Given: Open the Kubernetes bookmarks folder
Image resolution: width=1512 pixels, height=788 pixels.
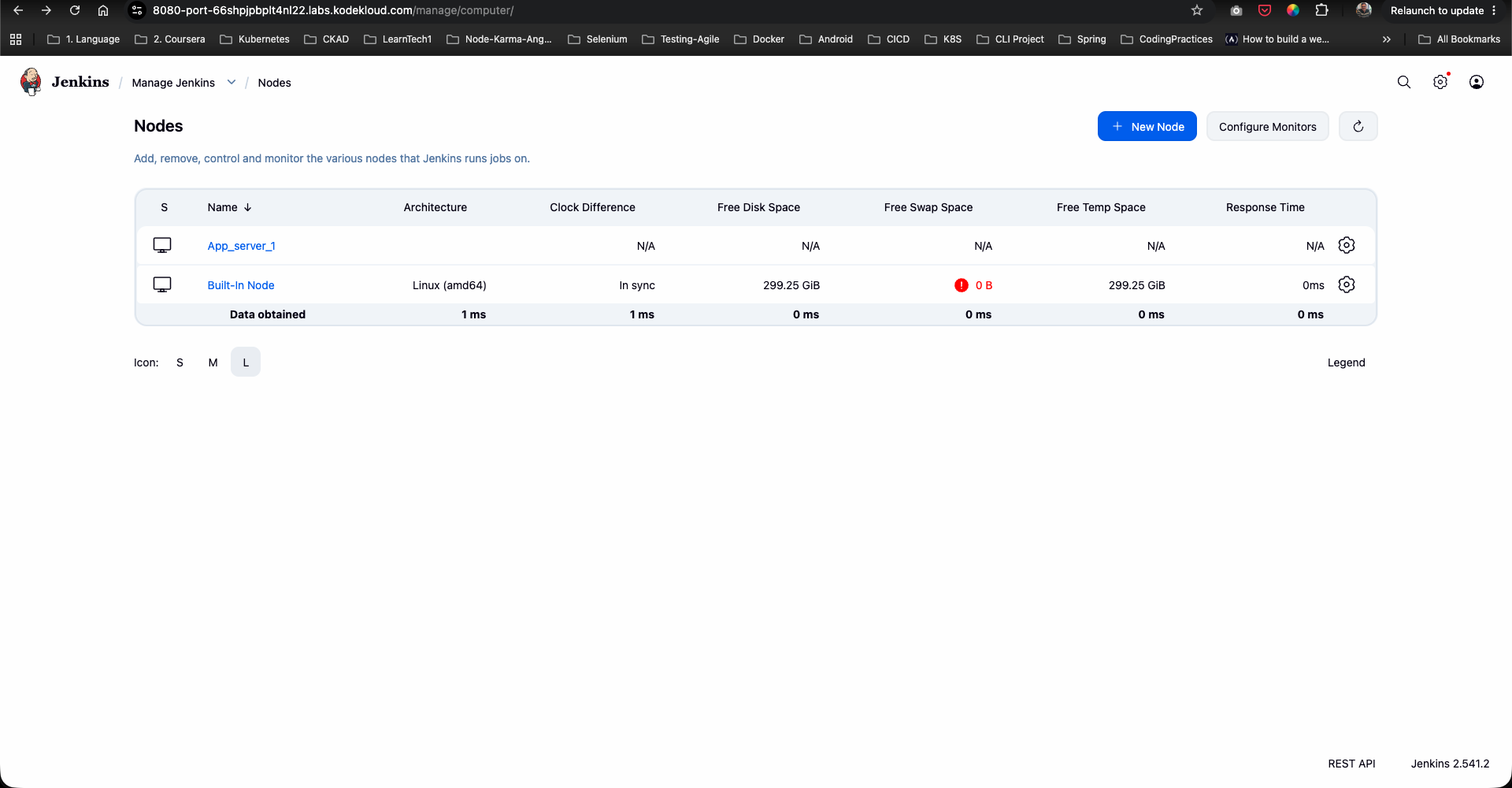Looking at the screenshot, I should pos(254,39).
